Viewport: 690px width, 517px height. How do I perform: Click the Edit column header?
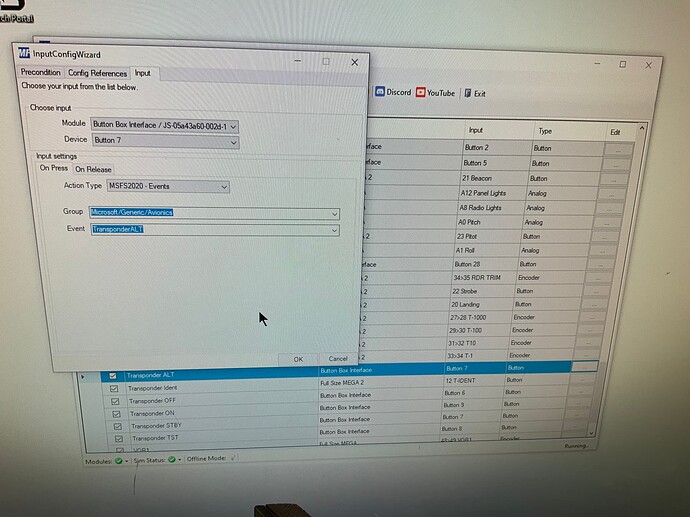coord(615,132)
